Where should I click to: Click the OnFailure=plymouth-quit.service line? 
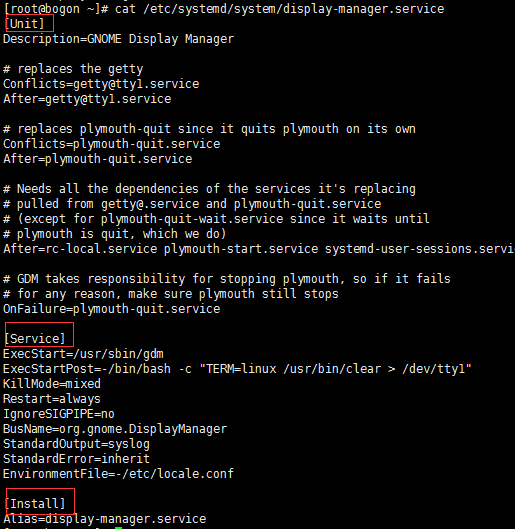[x=112, y=309]
